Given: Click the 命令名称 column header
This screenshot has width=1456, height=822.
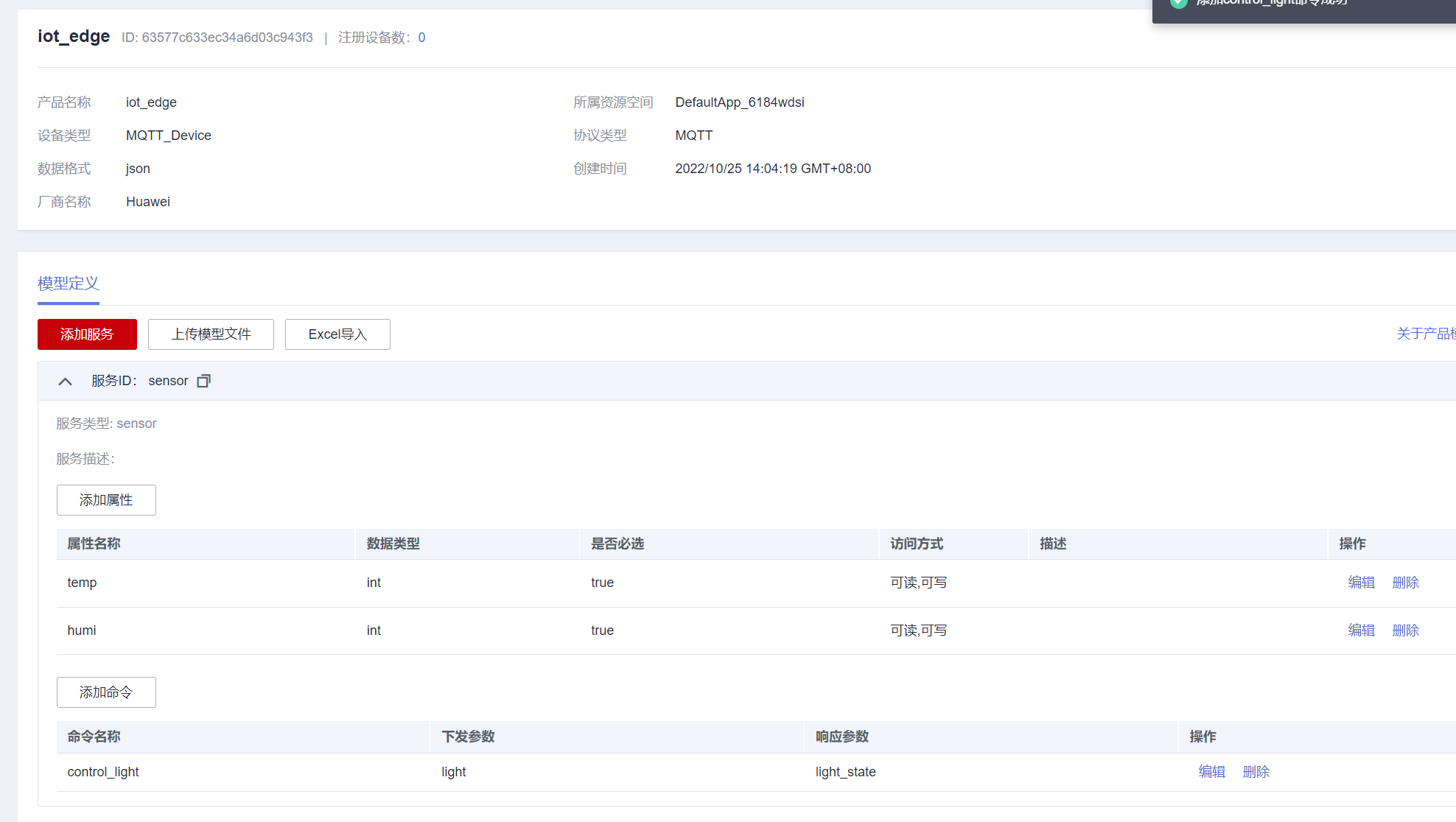Looking at the screenshot, I should click(x=94, y=737).
